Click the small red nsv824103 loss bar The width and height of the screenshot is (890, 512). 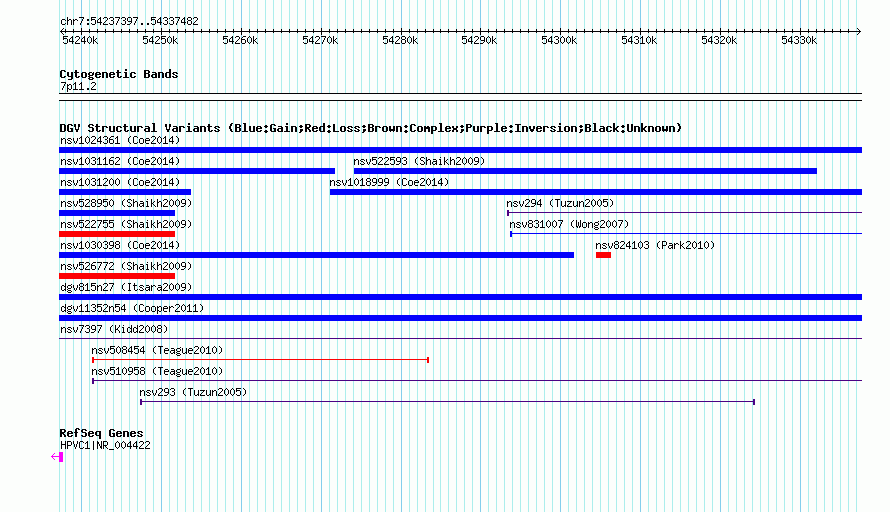tap(603, 255)
